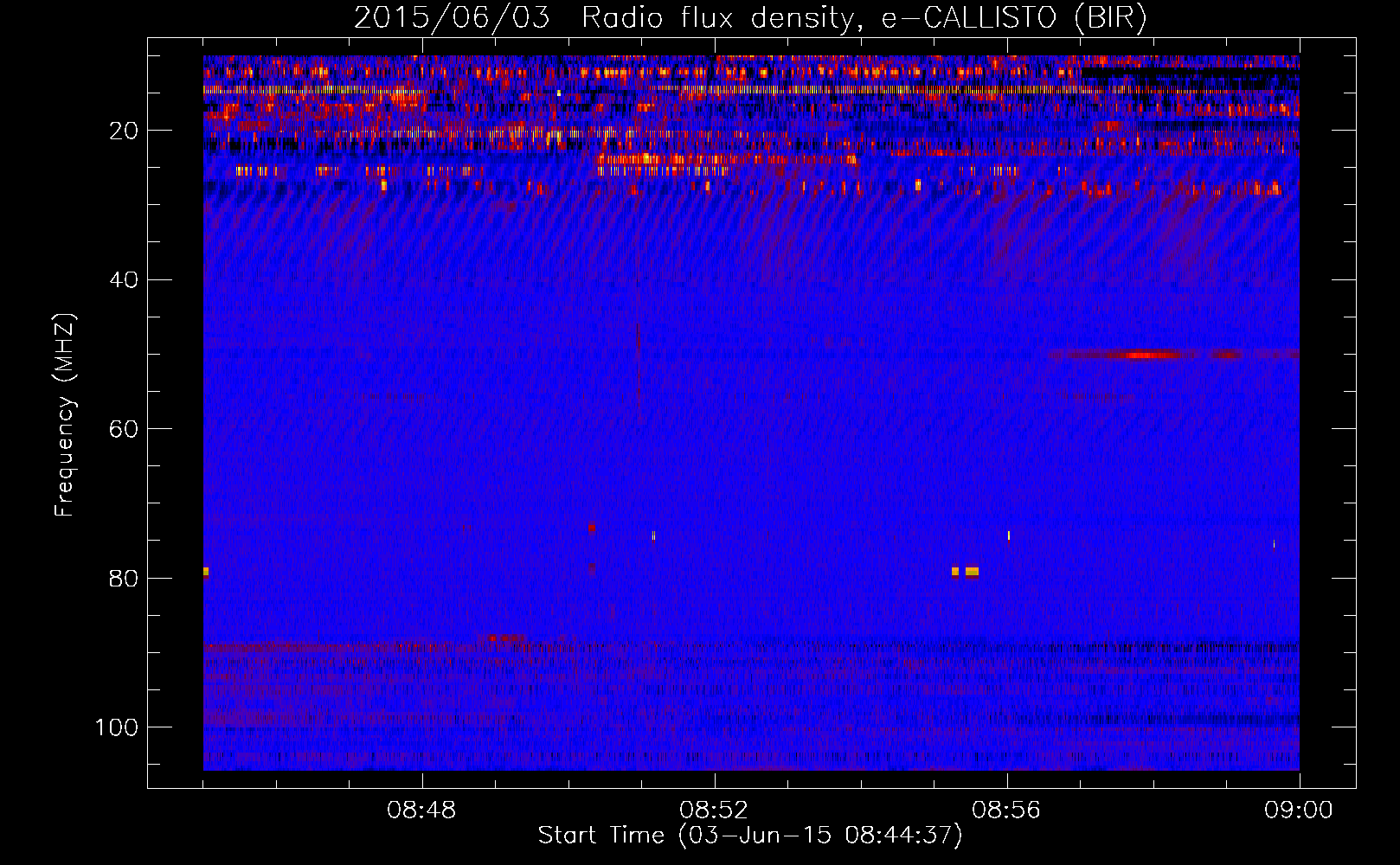Click the 60 MHz frequency tick label
Image resolution: width=1400 pixels, height=865 pixels.
[125, 429]
